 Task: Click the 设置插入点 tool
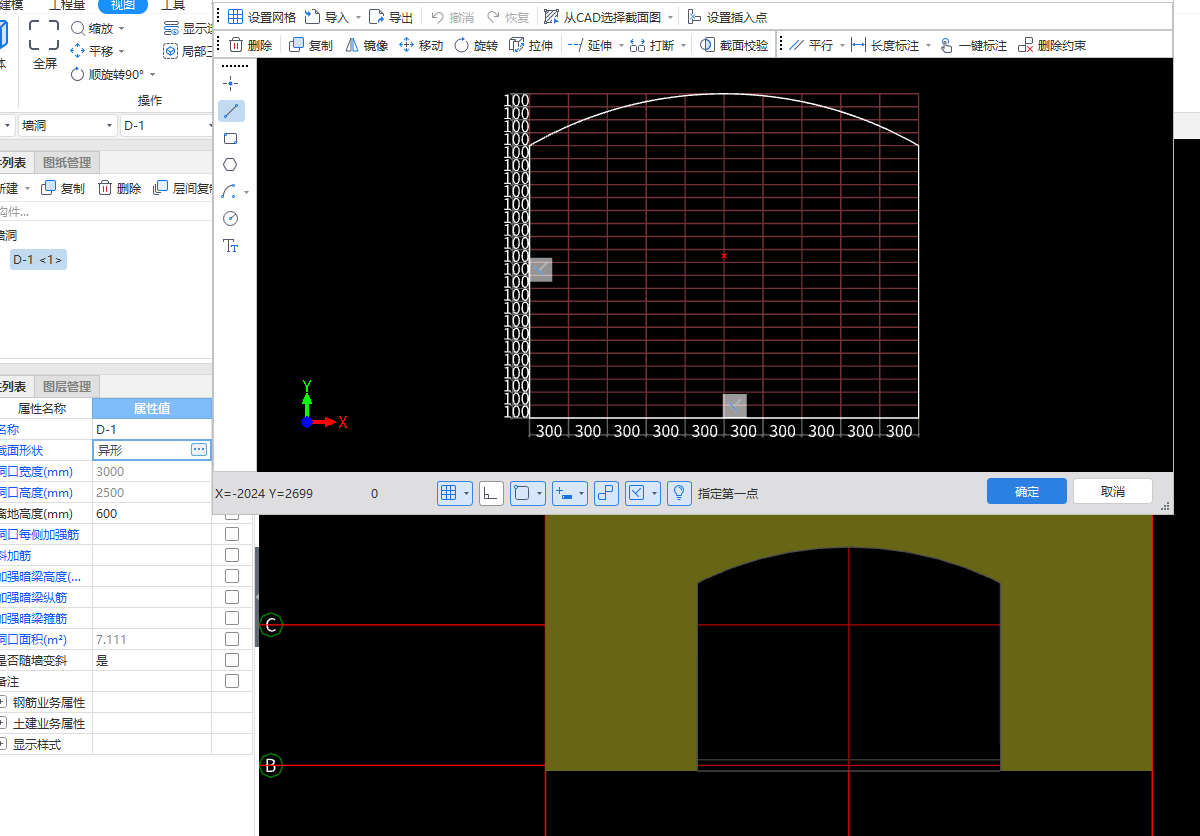(729, 17)
